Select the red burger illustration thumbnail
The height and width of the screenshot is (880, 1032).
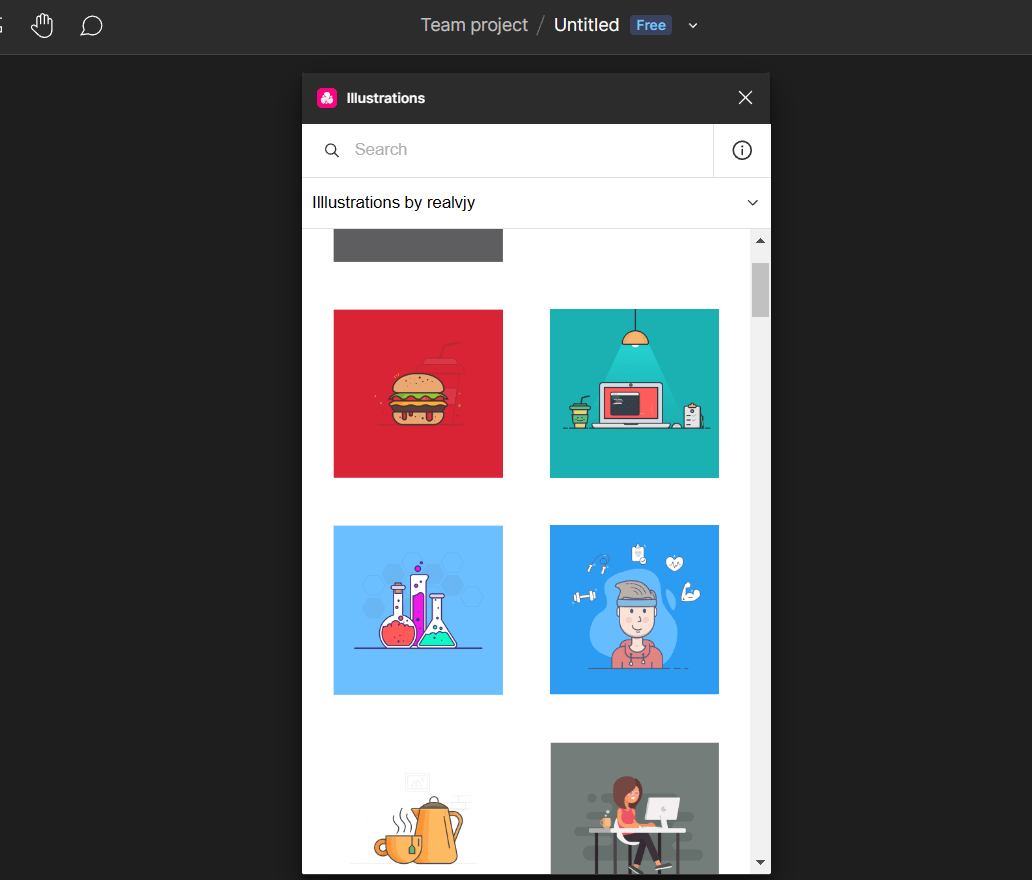click(x=418, y=393)
